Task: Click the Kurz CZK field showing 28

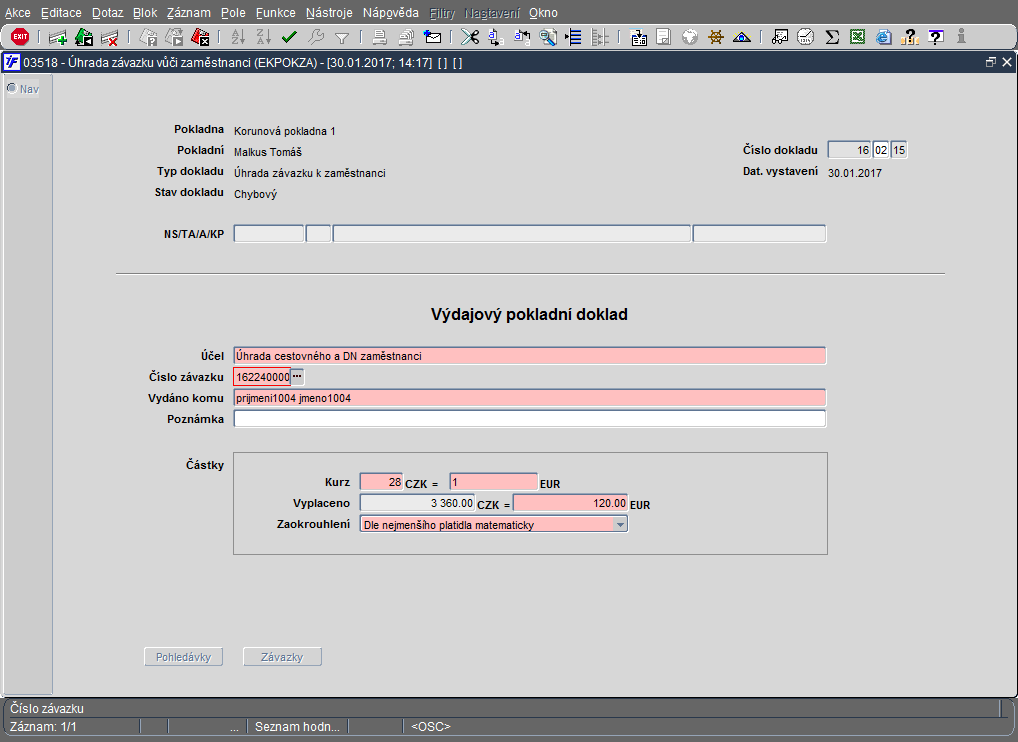Action: point(381,482)
